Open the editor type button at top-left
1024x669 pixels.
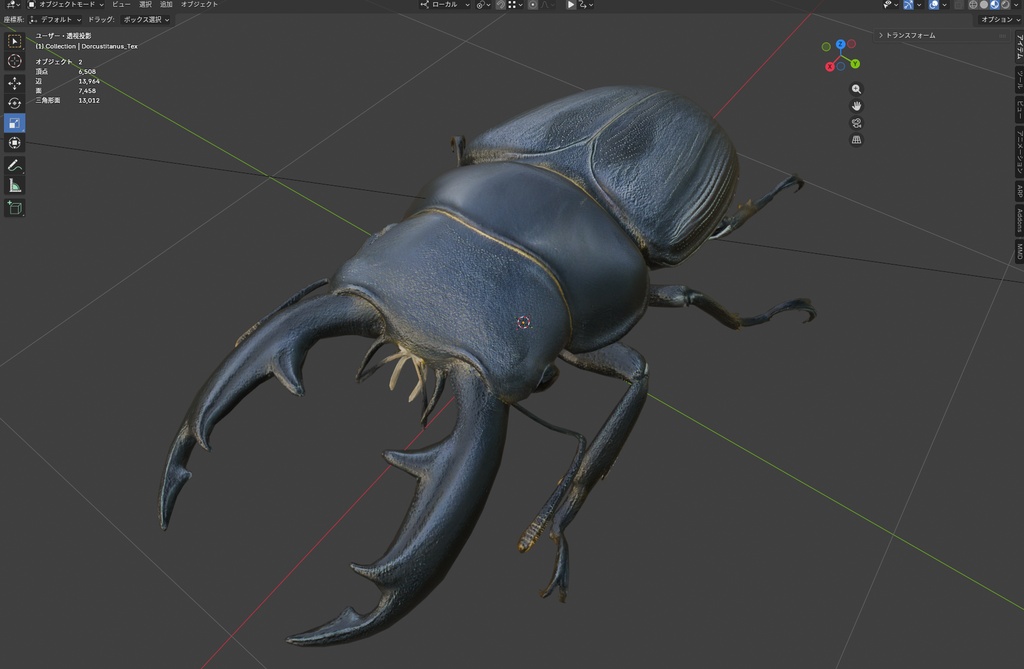12,5
